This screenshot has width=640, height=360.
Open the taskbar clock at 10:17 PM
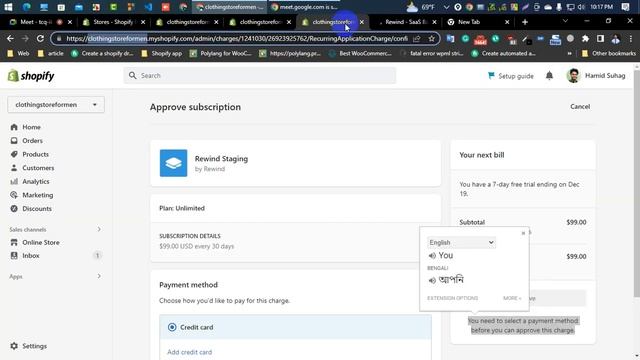(602, 7)
